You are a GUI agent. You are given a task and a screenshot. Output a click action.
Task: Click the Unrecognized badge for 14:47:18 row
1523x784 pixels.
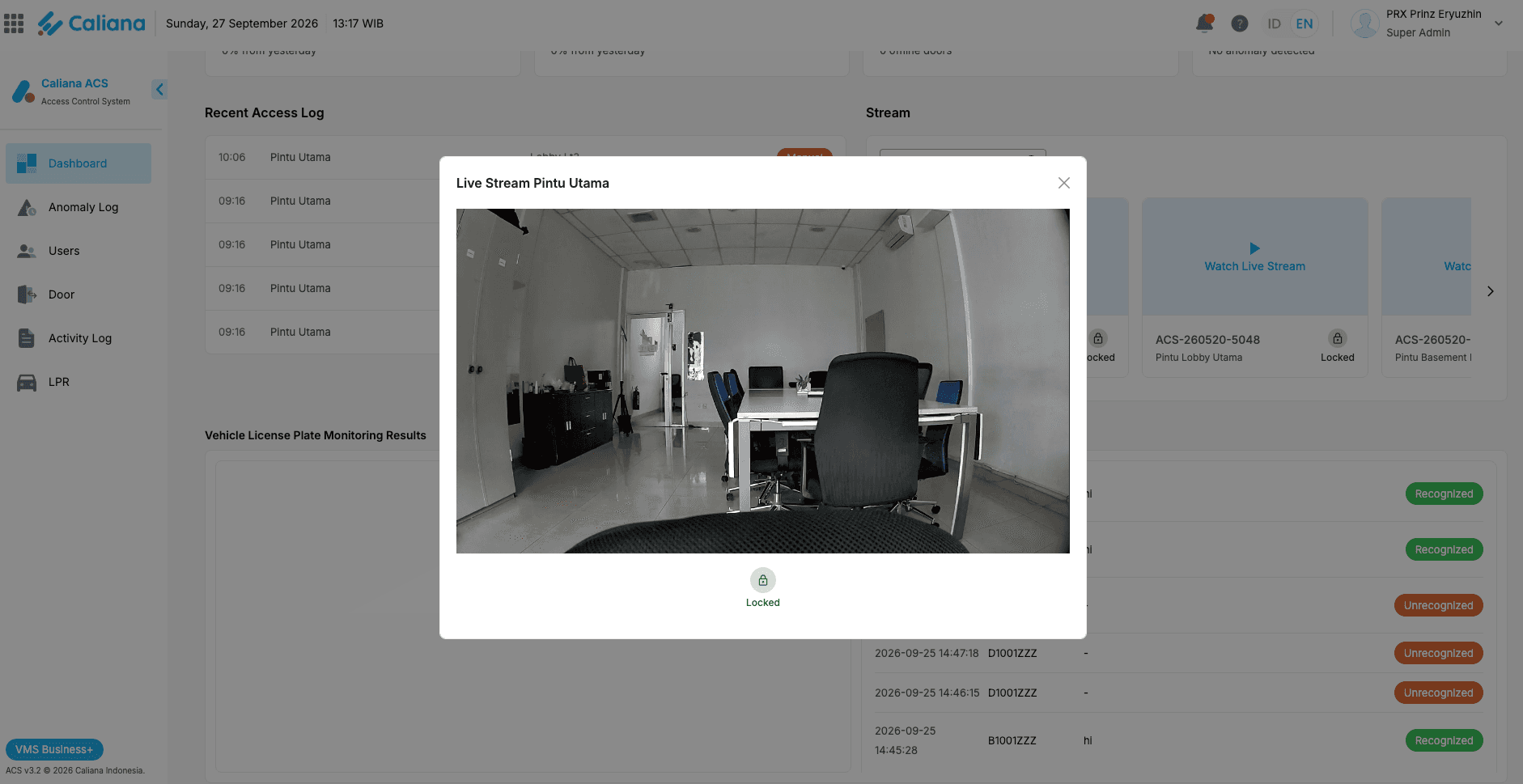pos(1438,653)
